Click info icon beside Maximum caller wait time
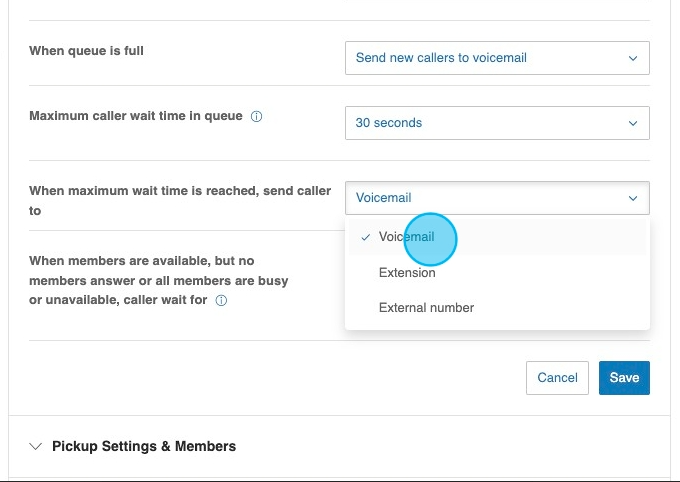Screen dimensions: 680x482 [x=257, y=116]
